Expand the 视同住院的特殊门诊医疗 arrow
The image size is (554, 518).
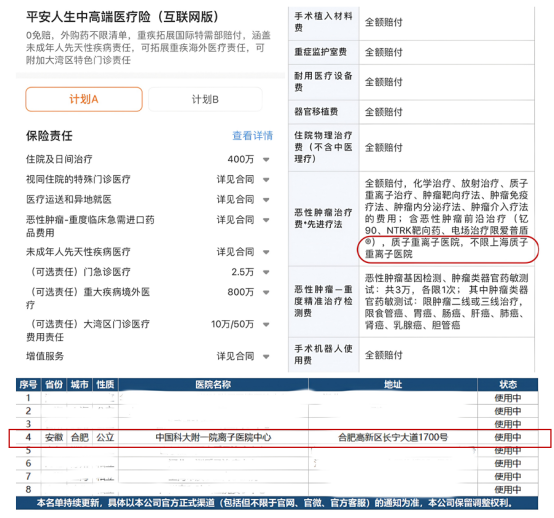coord(266,180)
